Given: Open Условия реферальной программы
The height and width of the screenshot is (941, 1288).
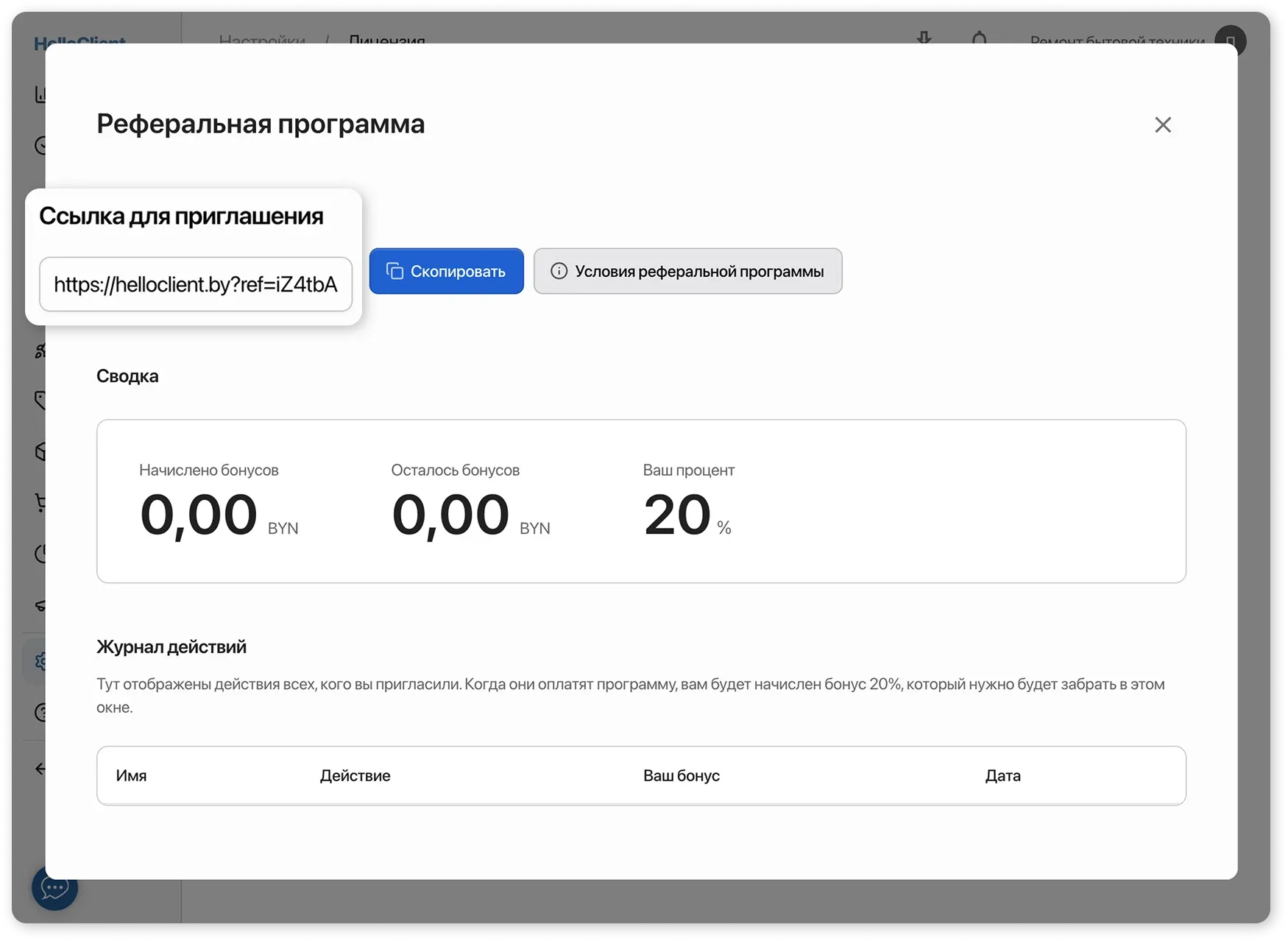Looking at the screenshot, I should (687, 272).
